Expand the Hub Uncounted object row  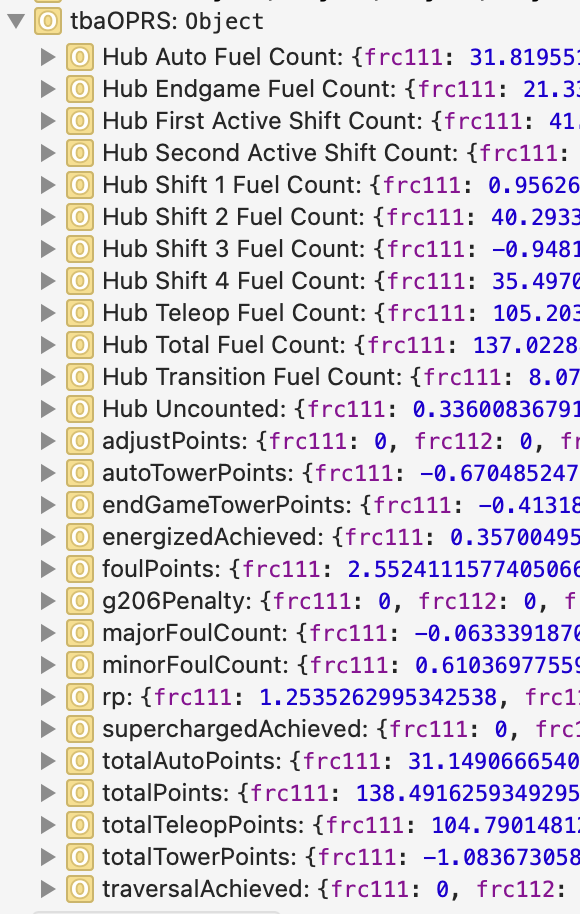pos(48,409)
